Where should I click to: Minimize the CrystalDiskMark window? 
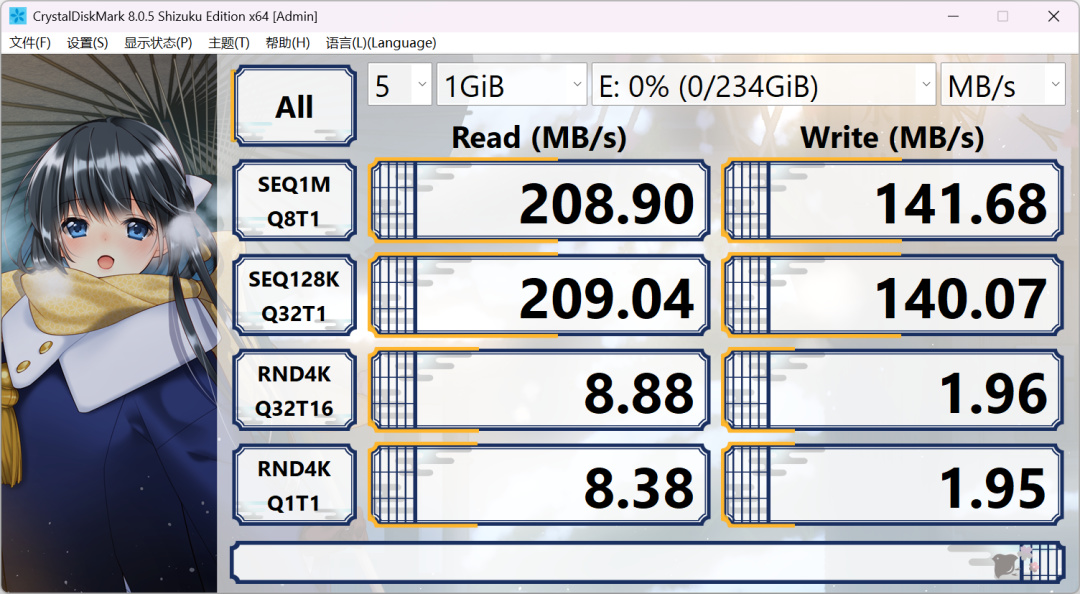[953, 16]
